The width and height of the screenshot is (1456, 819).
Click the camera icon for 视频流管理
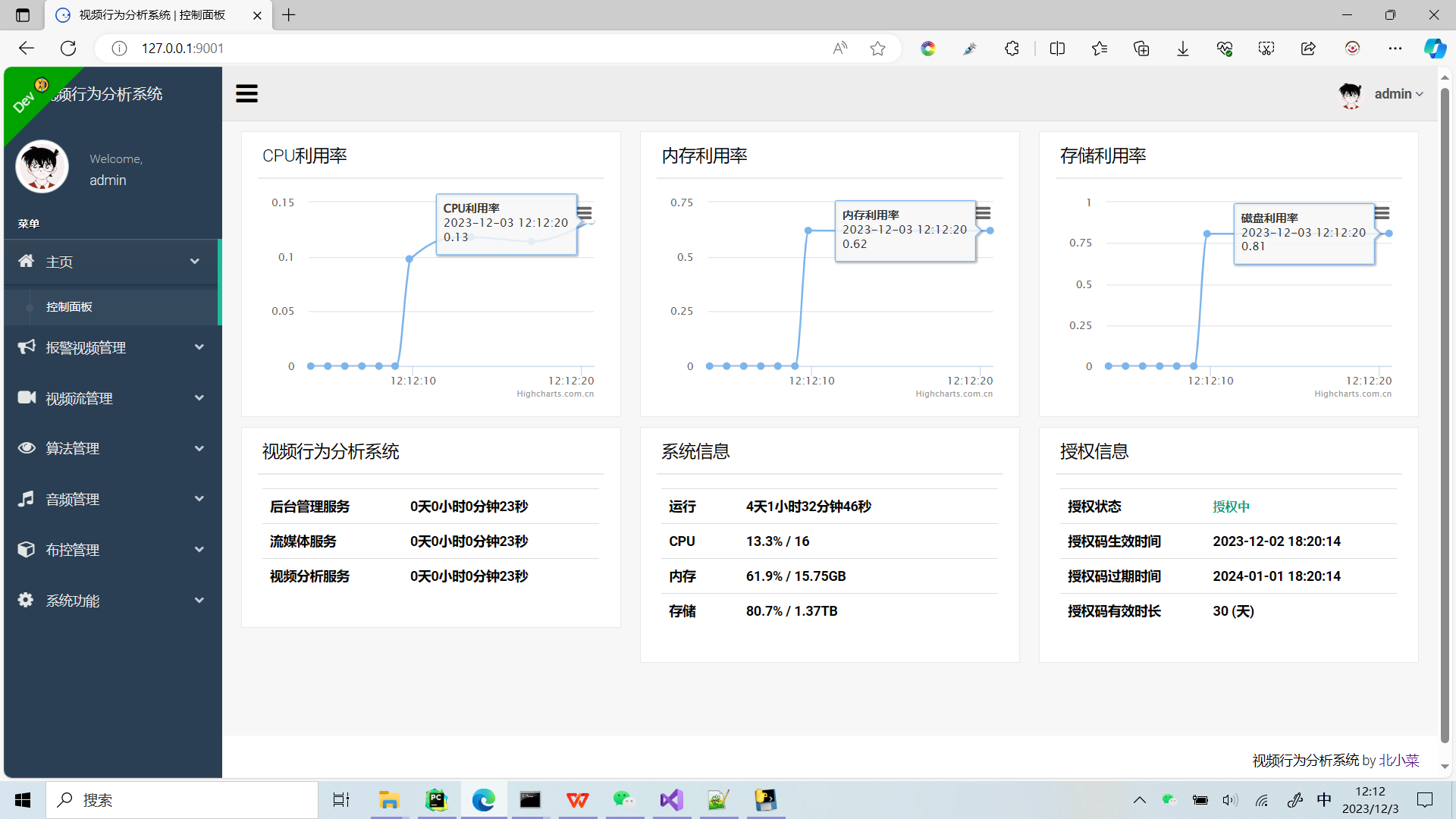tap(27, 397)
